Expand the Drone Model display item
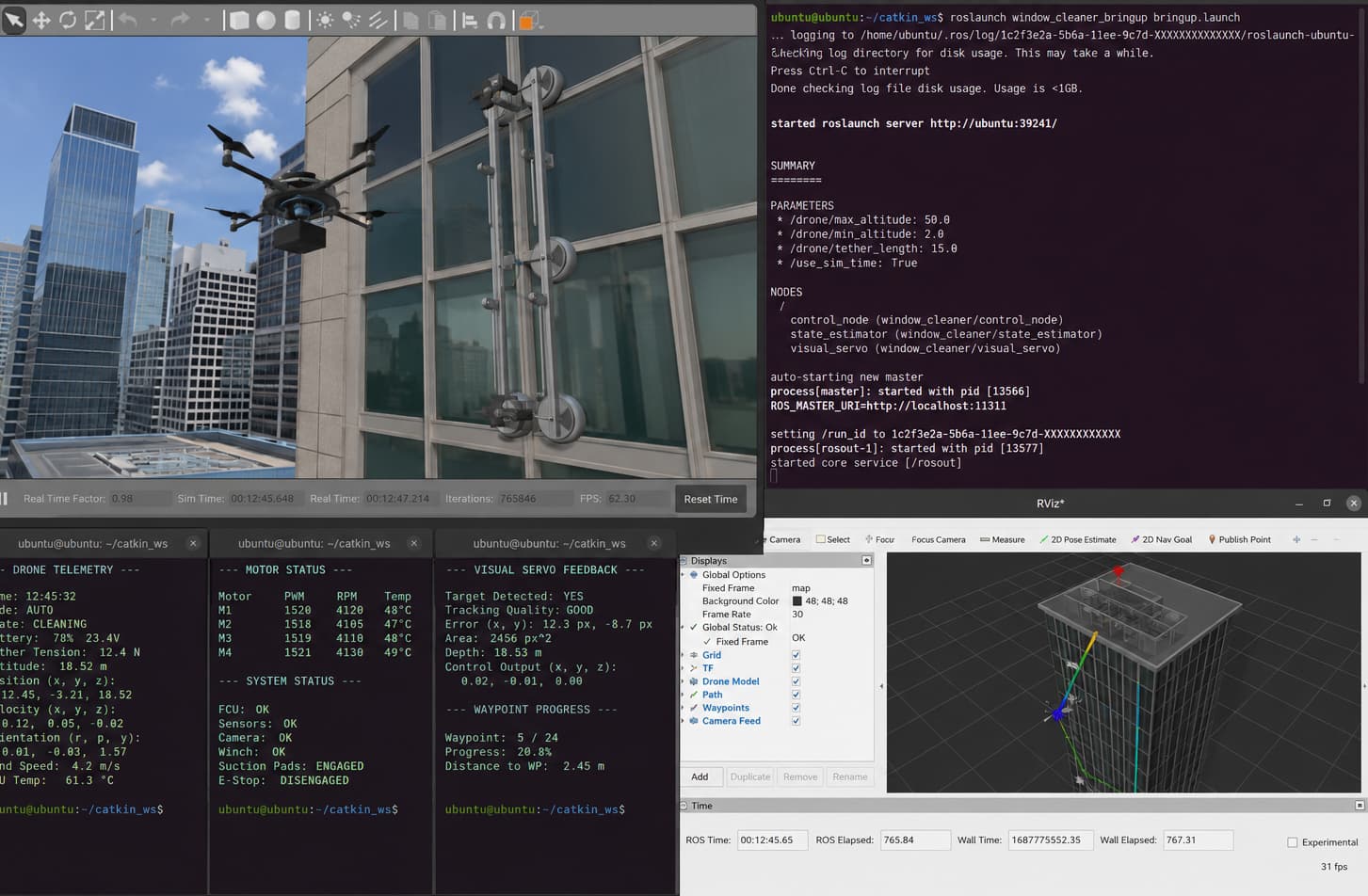1368x896 pixels. coord(684,681)
